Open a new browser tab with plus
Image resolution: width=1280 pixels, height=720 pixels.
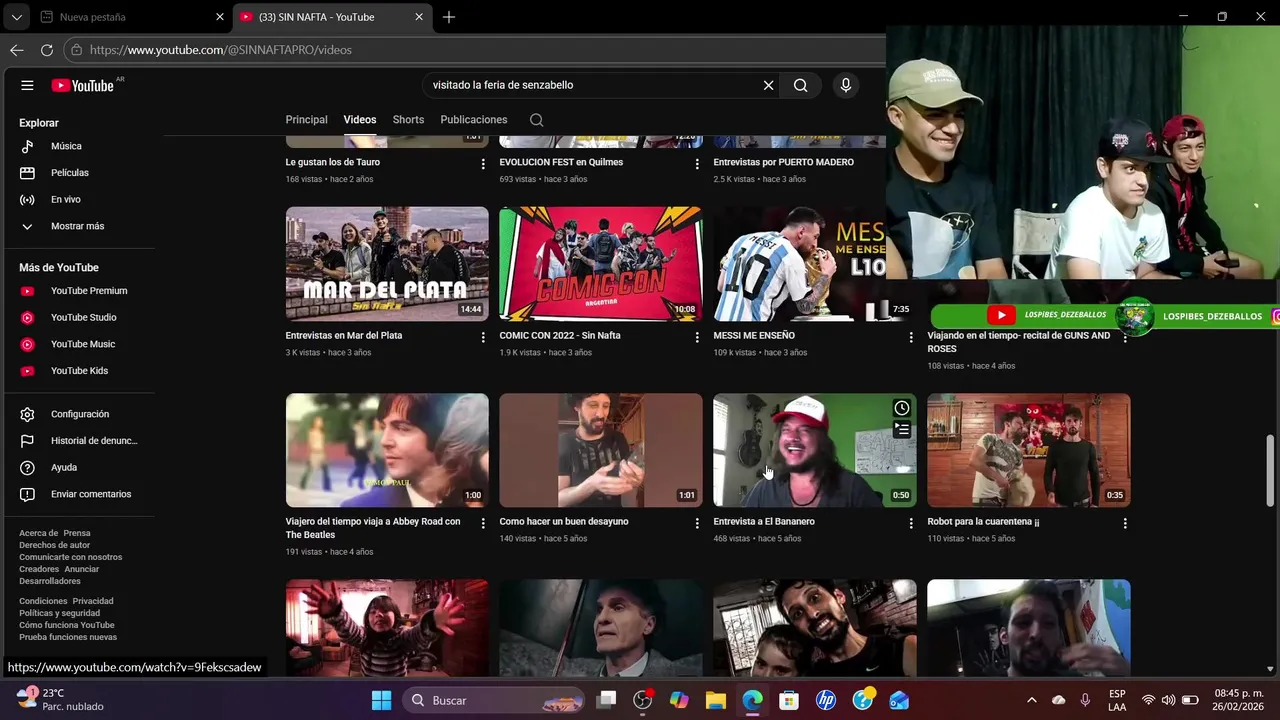449,17
